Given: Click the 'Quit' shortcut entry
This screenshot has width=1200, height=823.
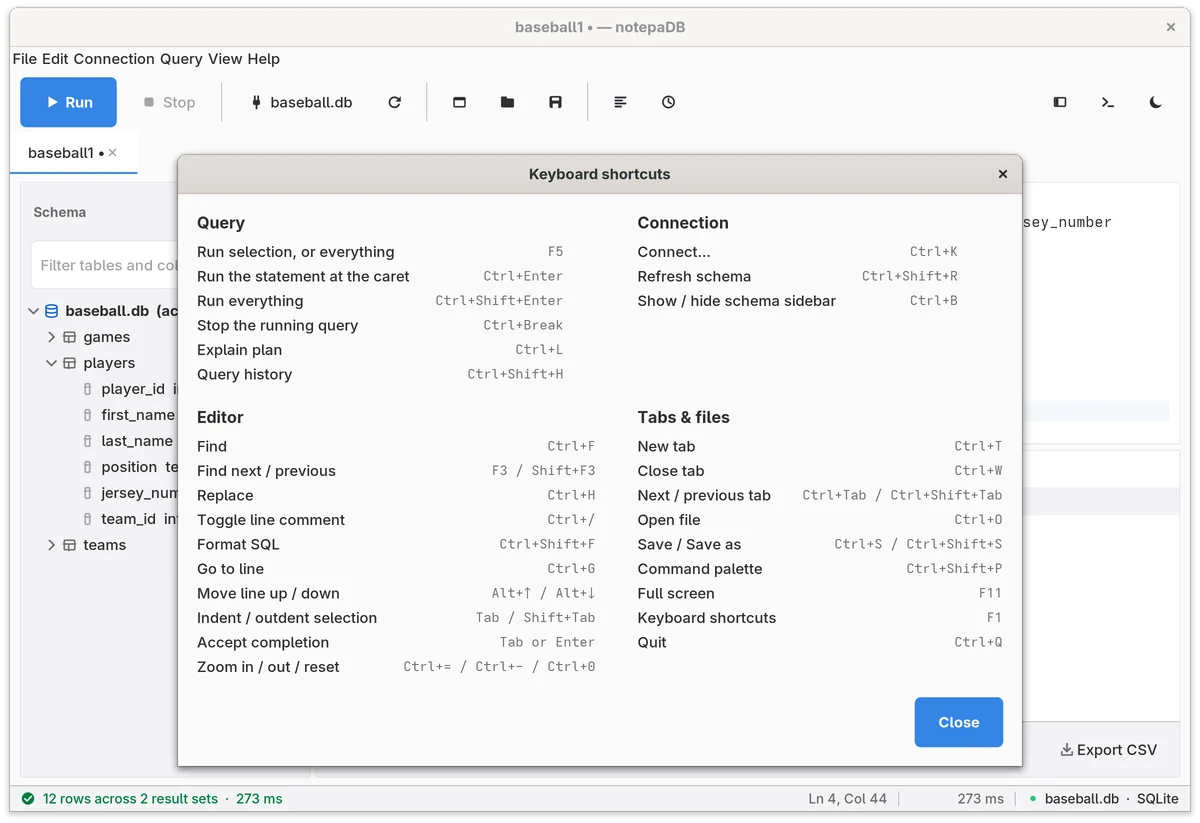Looking at the screenshot, I should 820,642.
